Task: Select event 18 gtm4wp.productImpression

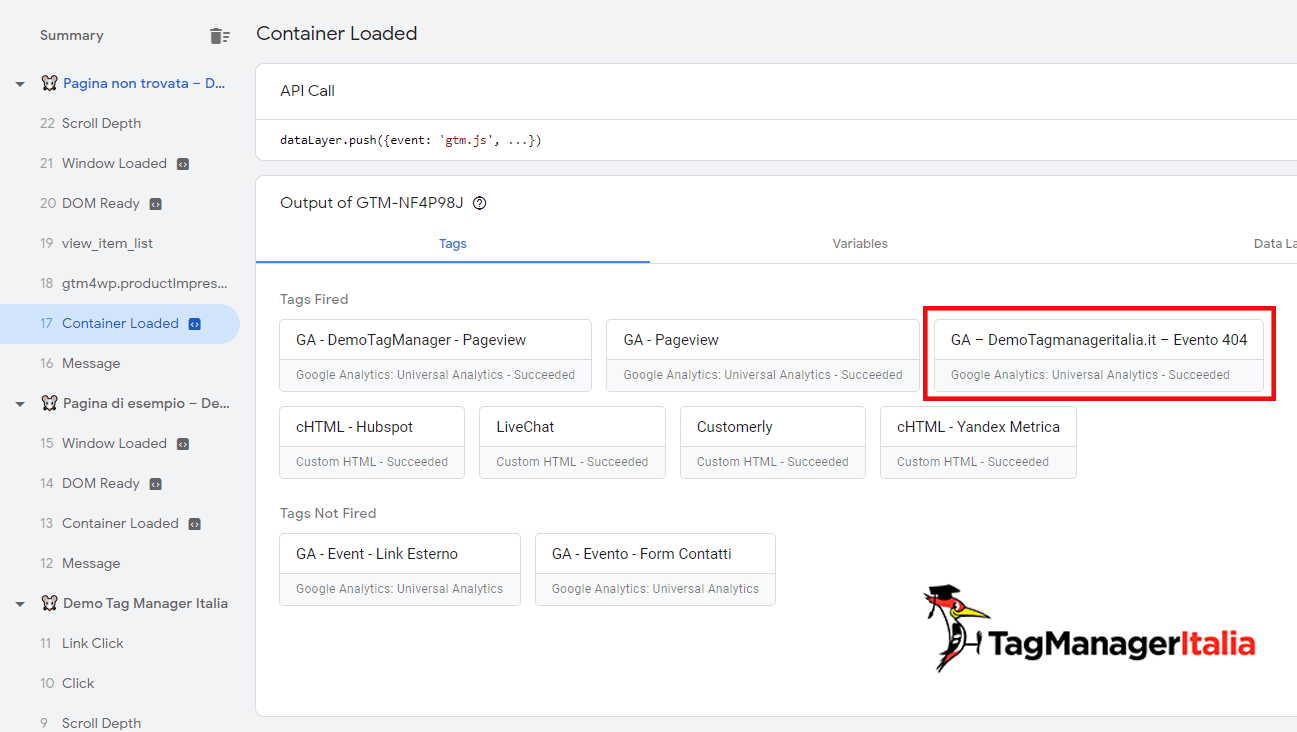Action: click(120, 283)
